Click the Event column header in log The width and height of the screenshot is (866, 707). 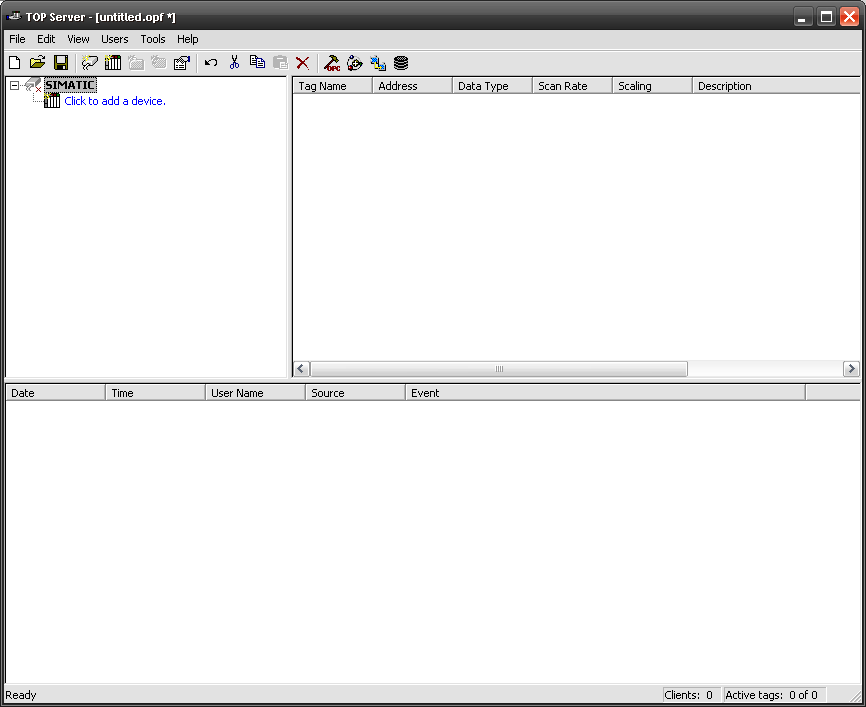pos(604,393)
